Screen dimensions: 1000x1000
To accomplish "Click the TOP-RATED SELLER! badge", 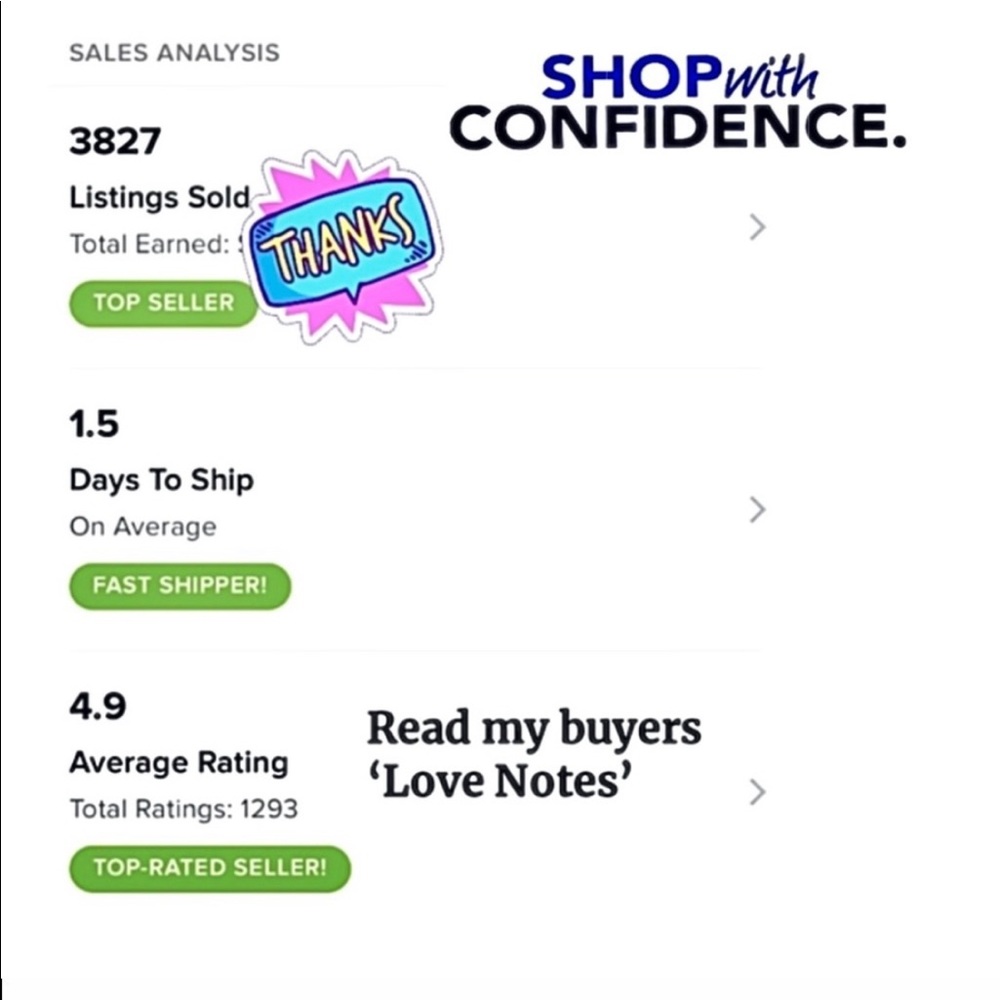I will coord(210,868).
